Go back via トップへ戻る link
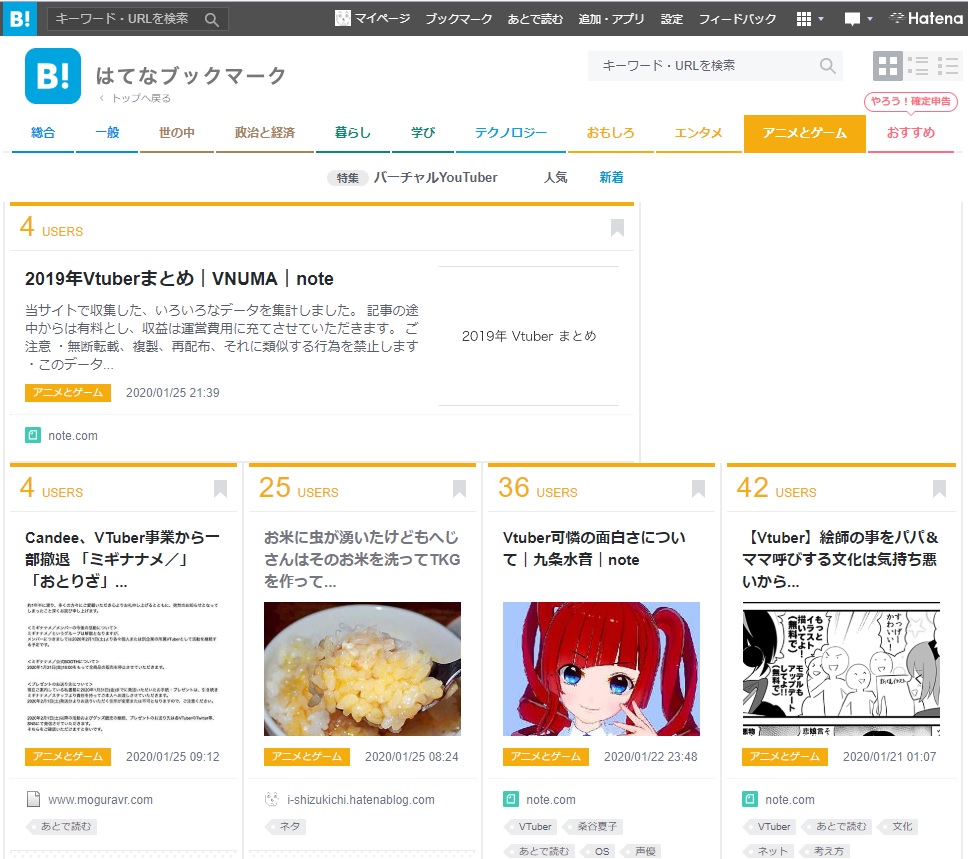 [136, 98]
